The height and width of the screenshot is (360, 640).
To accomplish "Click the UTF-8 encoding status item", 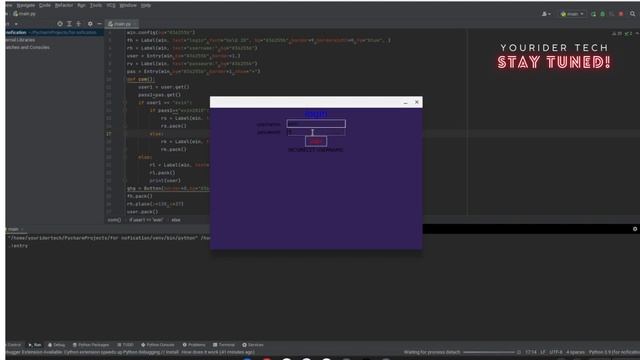I will click(x=556, y=352).
